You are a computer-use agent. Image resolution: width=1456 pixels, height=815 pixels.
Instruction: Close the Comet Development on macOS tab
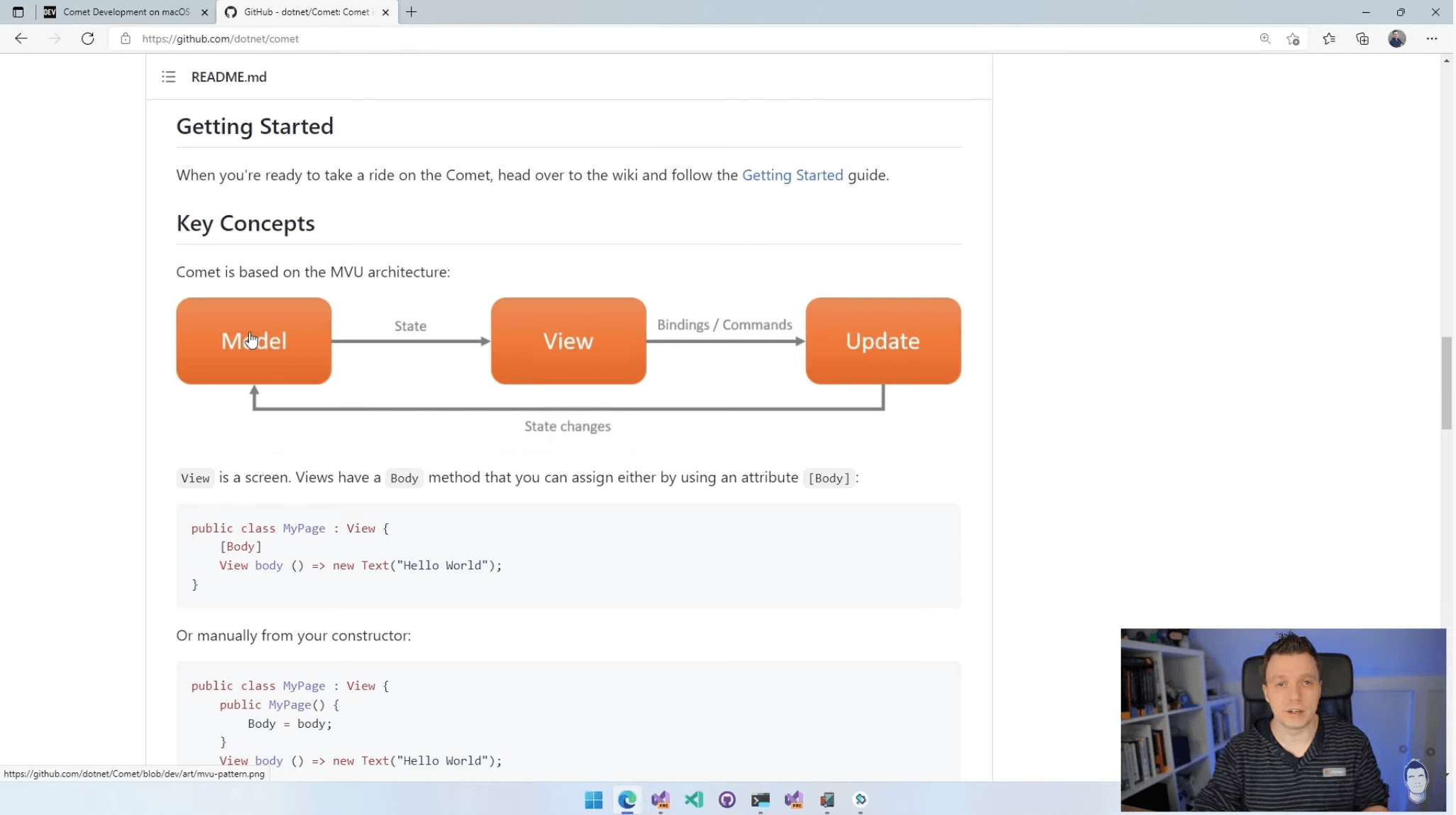click(x=204, y=12)
